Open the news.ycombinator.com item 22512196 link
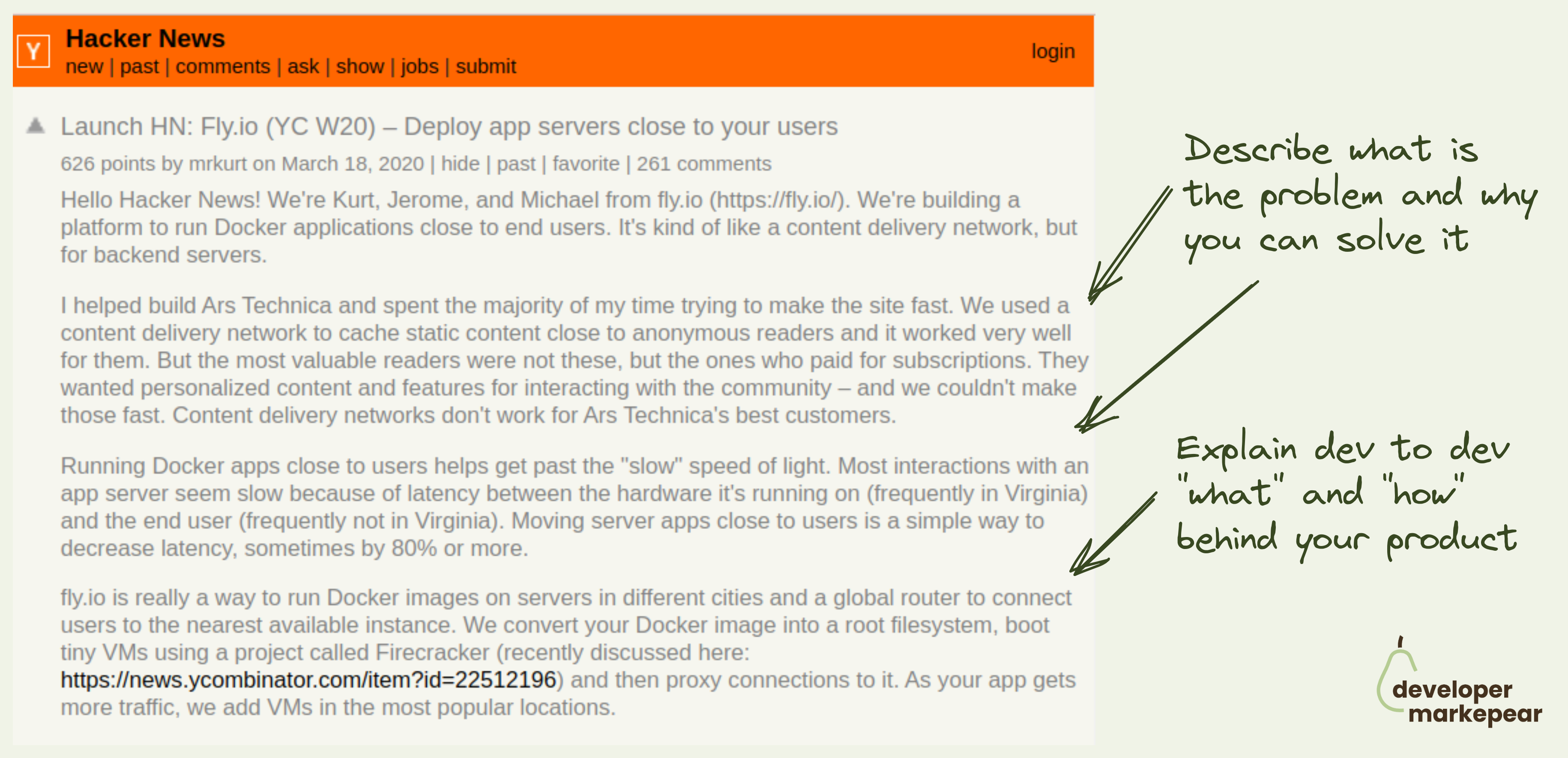 click(308, 680)
